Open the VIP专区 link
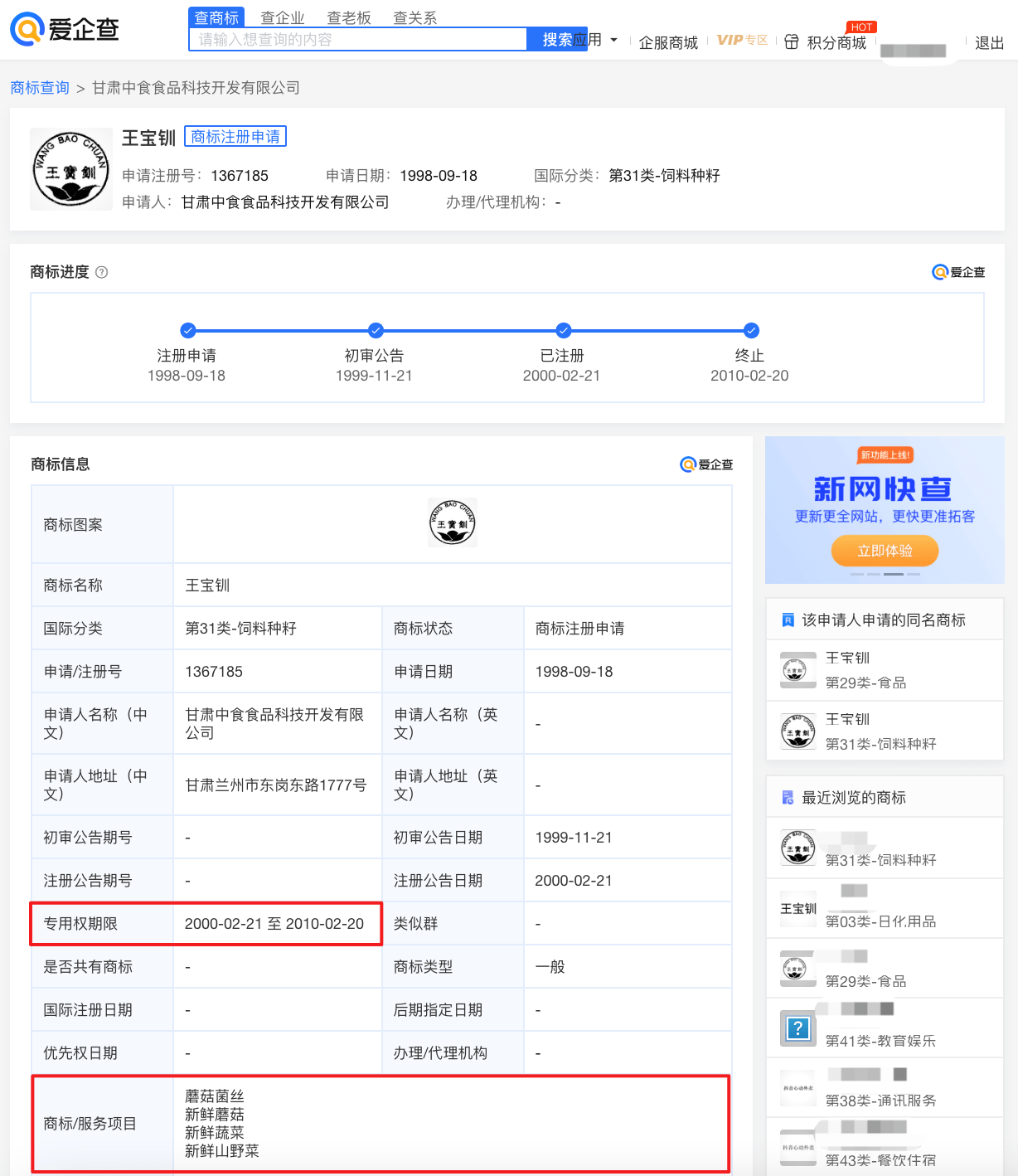The width and height of the screenshot is (1018, 1176). pos(742,40)
